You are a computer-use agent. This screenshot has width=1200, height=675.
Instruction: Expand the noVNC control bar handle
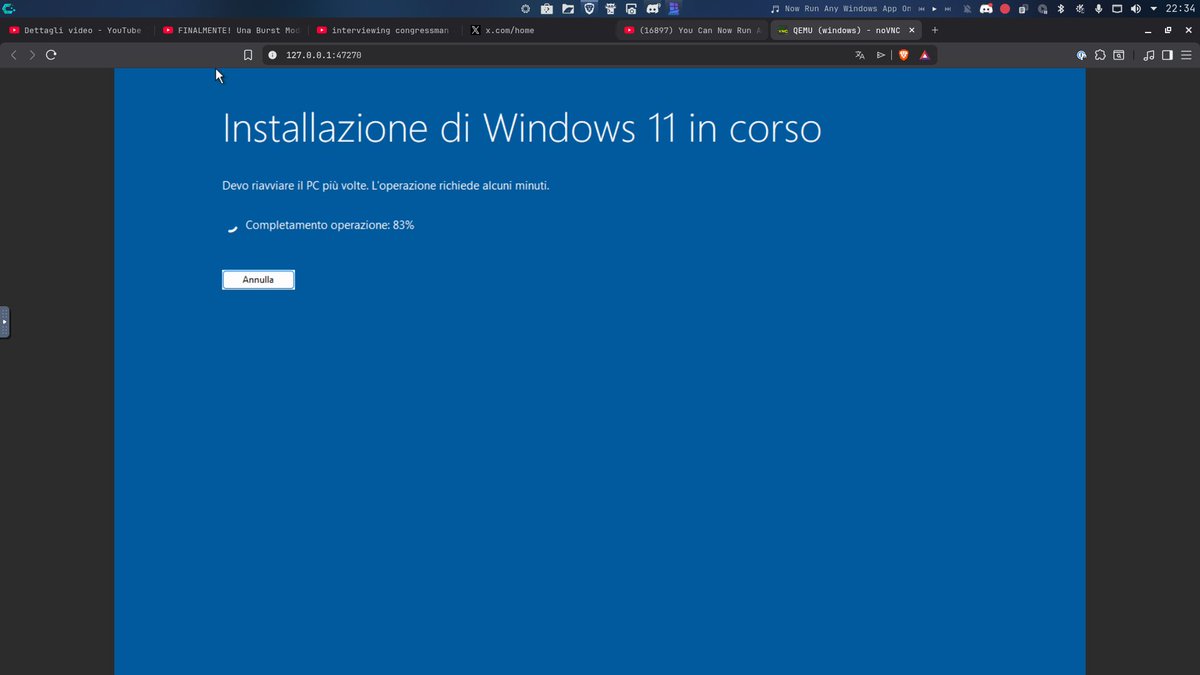tap(4, 322)
